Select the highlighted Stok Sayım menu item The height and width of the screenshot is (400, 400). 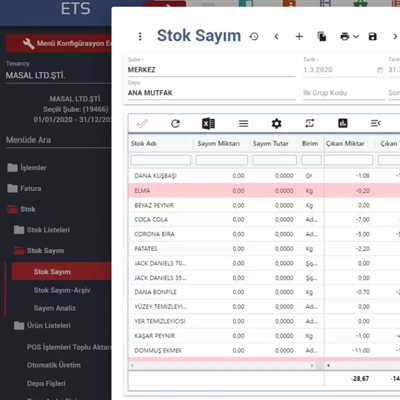(61, 271)
